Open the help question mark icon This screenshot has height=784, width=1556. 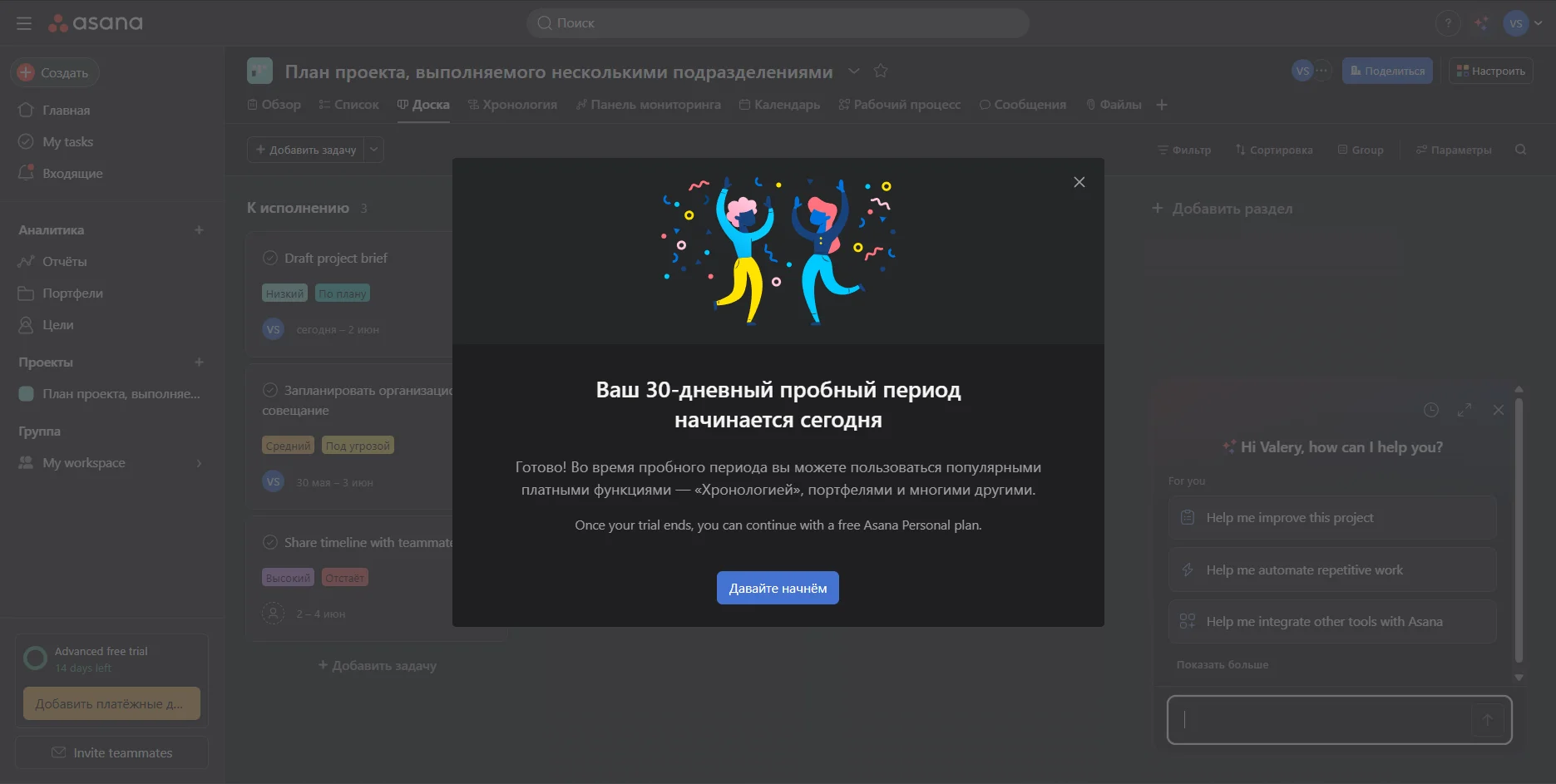coord(1448,23)
